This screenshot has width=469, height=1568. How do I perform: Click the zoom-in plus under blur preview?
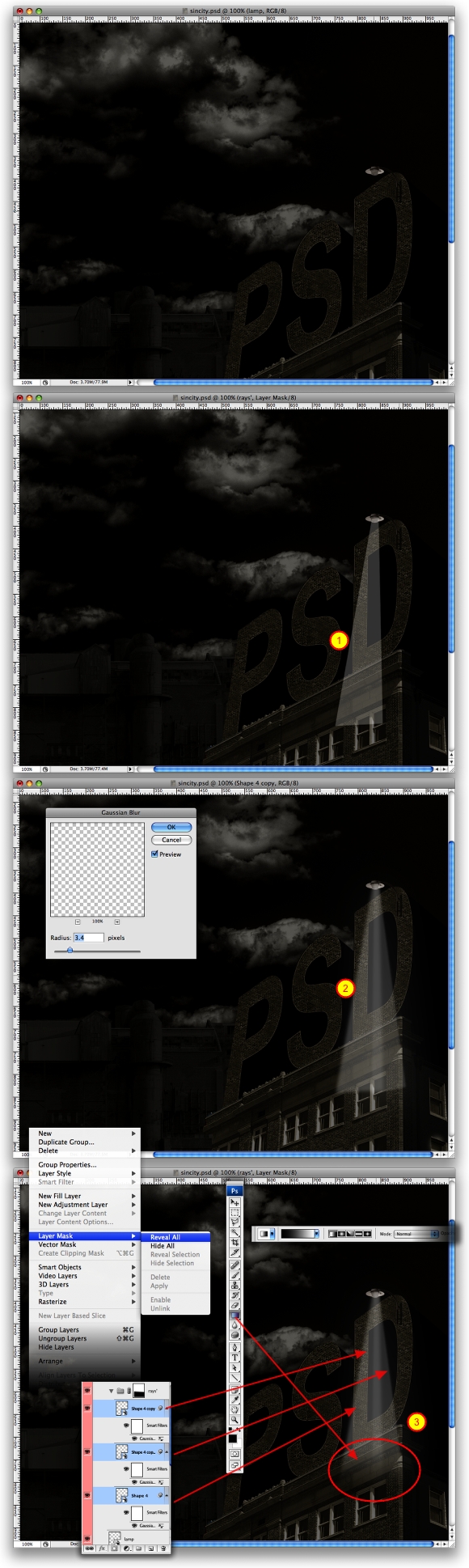[x=116, y=922]
